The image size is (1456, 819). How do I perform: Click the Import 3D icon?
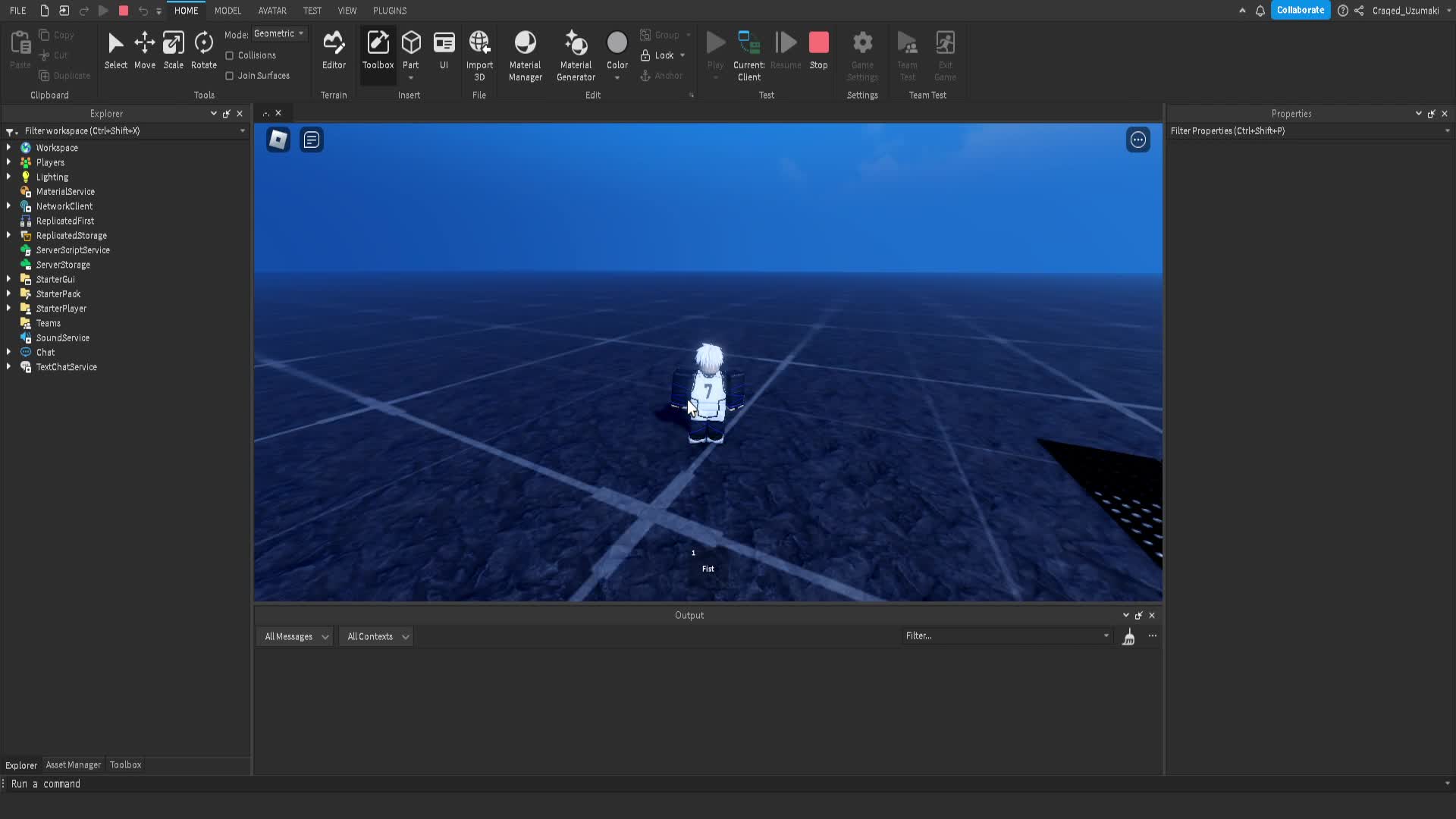point(479,43)
